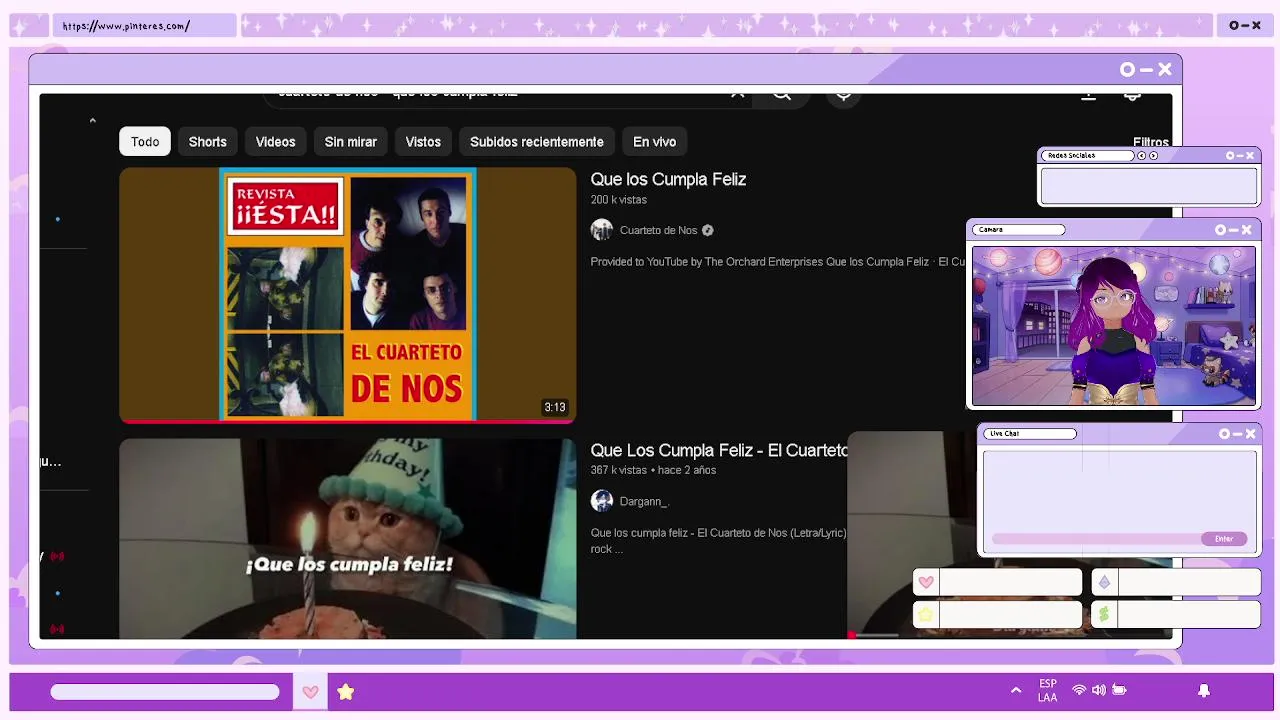Open the Wi-Fi network tray icon
This screenshot has height=720, width=1280.
[x=1079, y=690]
